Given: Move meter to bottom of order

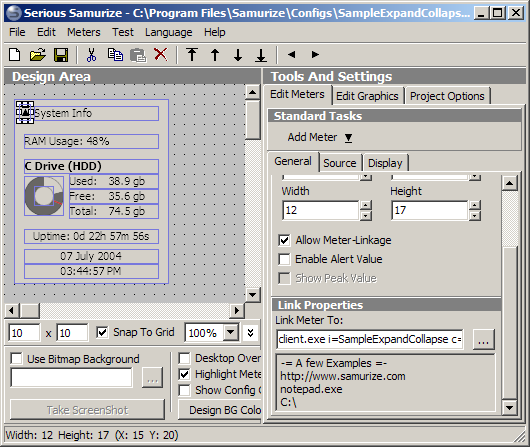Looking at the screenshot, I should tap(261, 55).
